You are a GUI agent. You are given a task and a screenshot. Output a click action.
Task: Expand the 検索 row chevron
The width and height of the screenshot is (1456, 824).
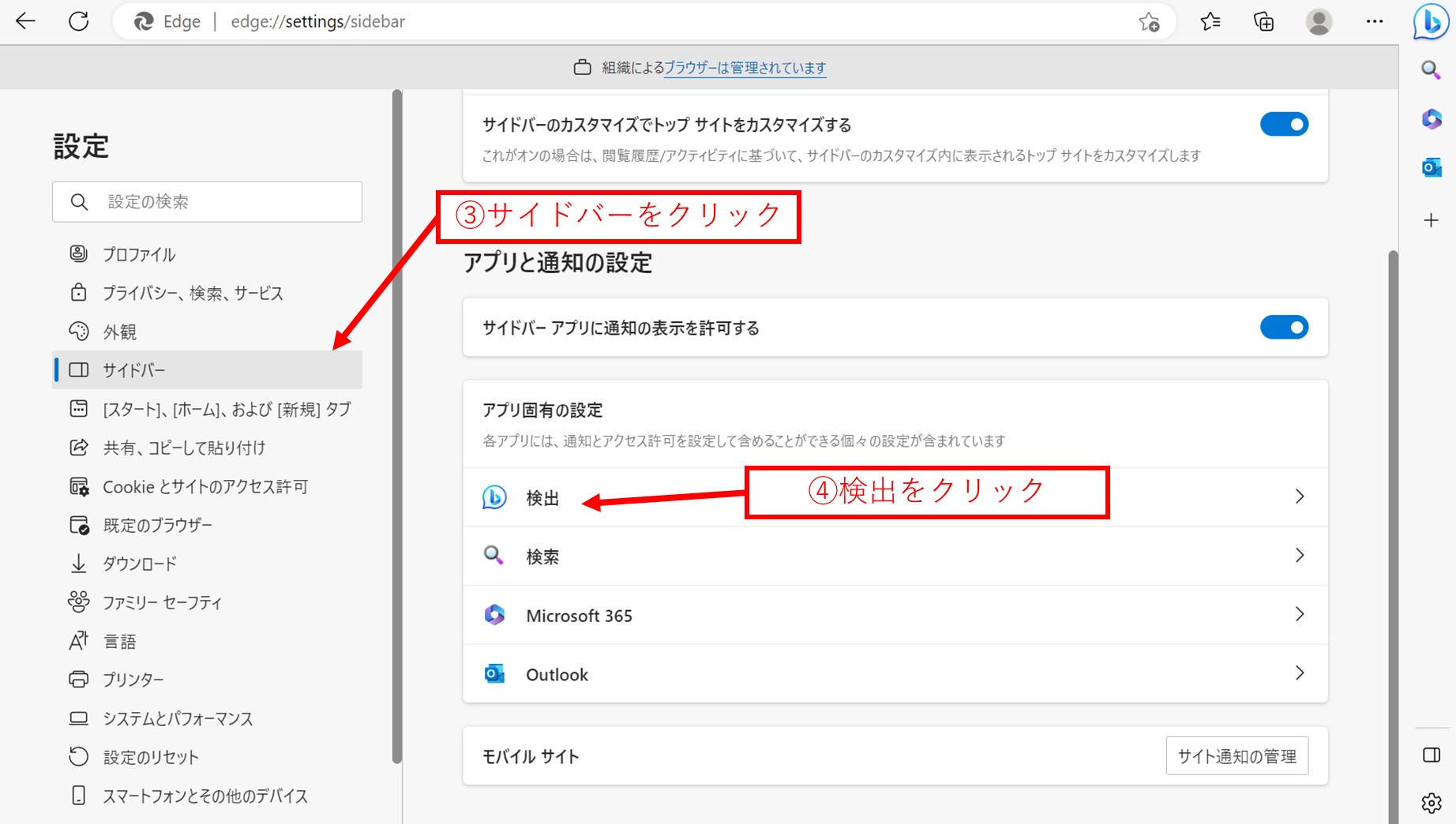click(x=1299, y=556)
